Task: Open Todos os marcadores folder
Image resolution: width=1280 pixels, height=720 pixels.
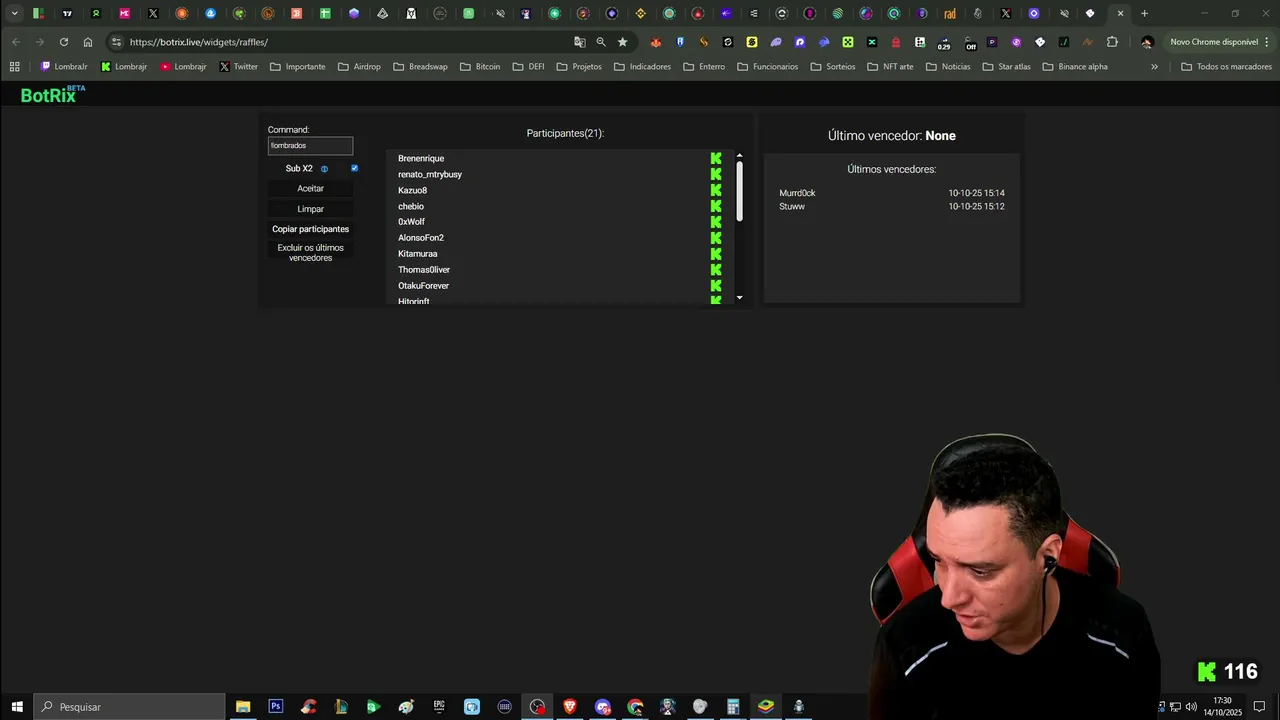Action: tap(1226, 67)
